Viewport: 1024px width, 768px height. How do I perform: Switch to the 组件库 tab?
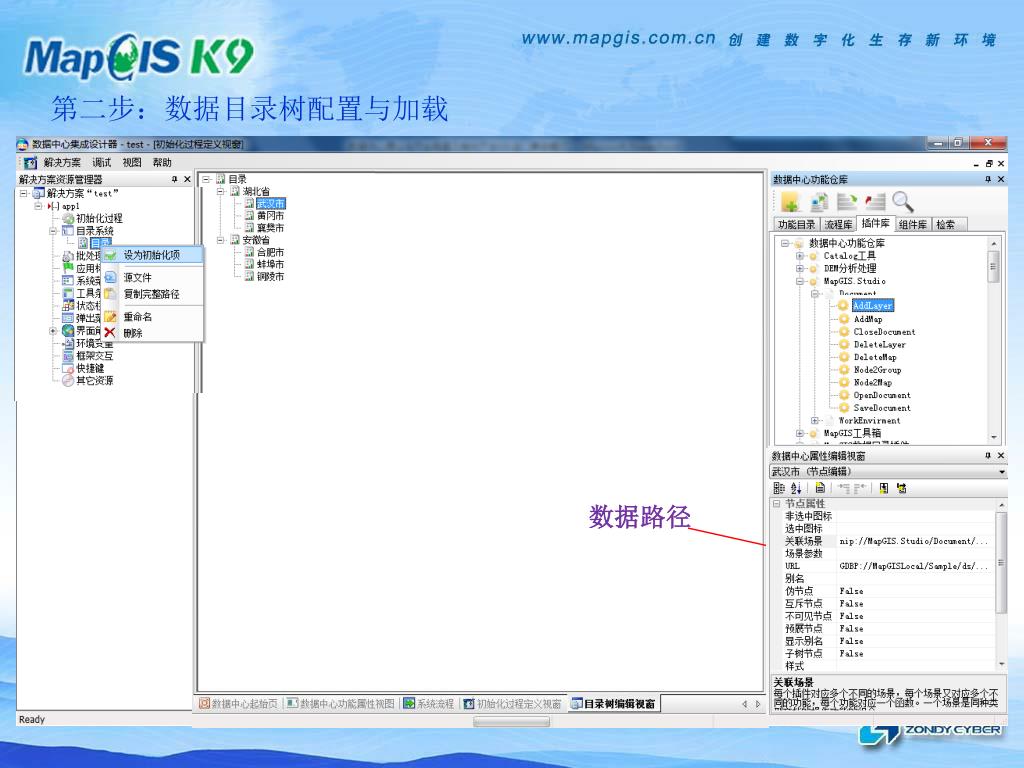(912, 224)
